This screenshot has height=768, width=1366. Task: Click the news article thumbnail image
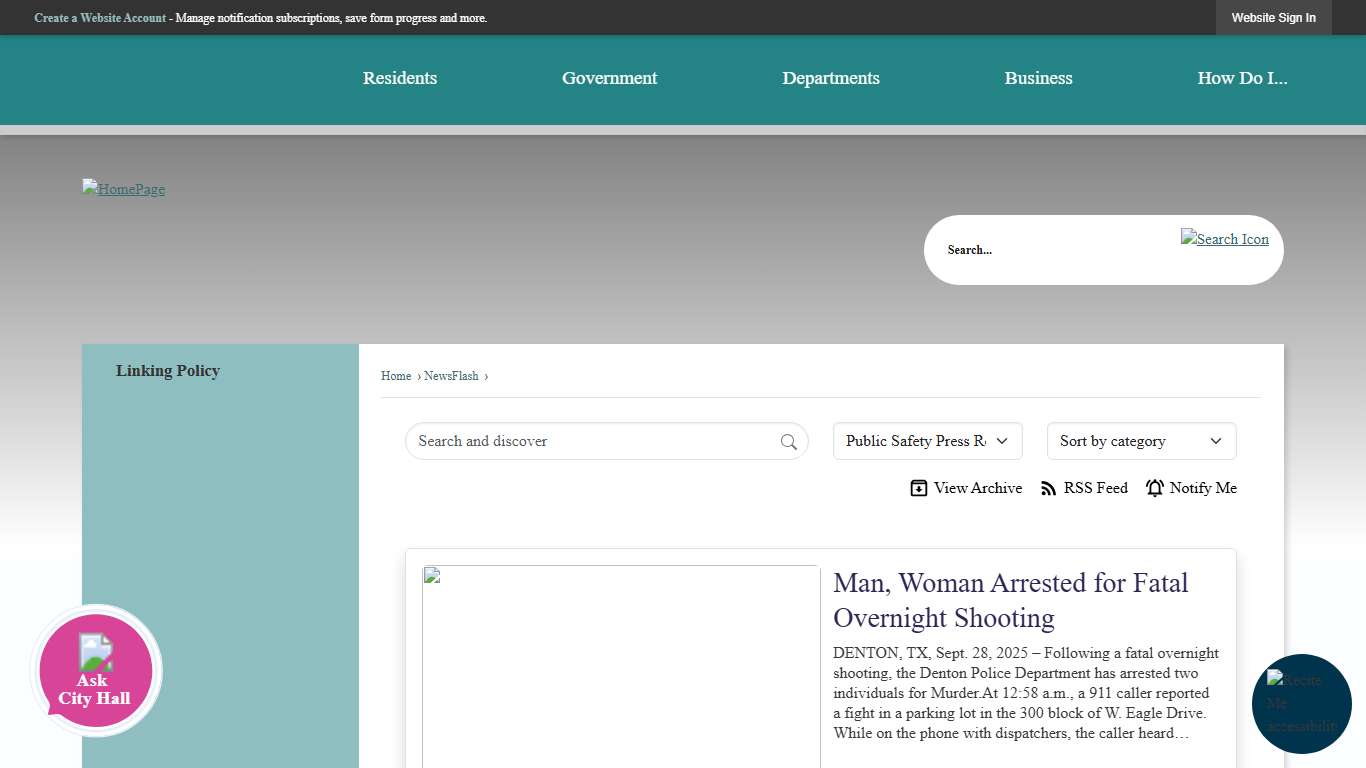click(x=621, y=665)
